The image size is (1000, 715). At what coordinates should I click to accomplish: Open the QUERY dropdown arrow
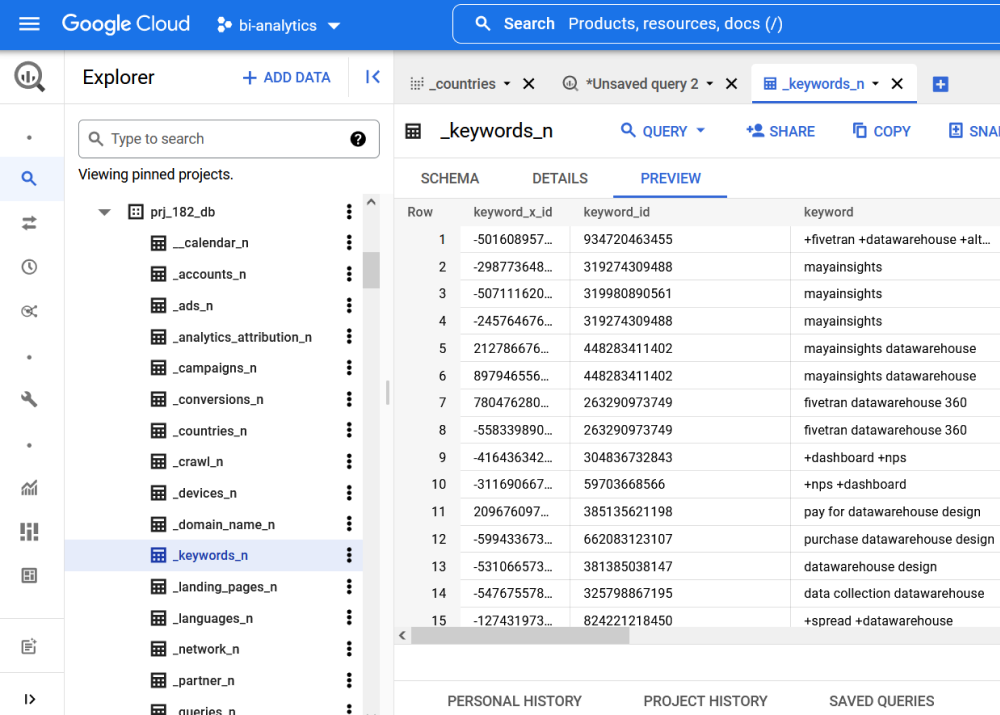click(701, 131)
